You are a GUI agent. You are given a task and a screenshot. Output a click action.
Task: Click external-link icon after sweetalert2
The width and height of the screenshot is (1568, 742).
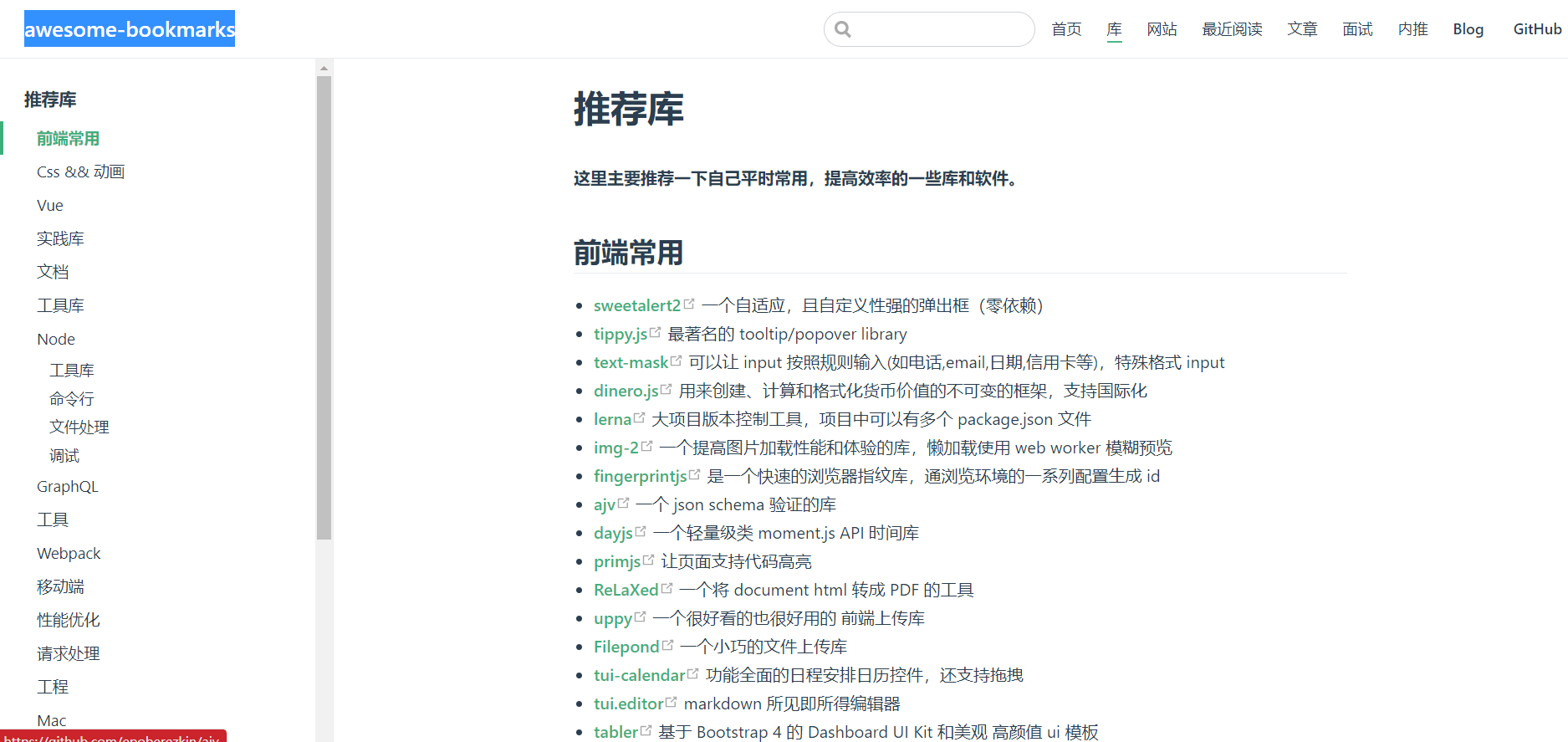pos(689,304)
